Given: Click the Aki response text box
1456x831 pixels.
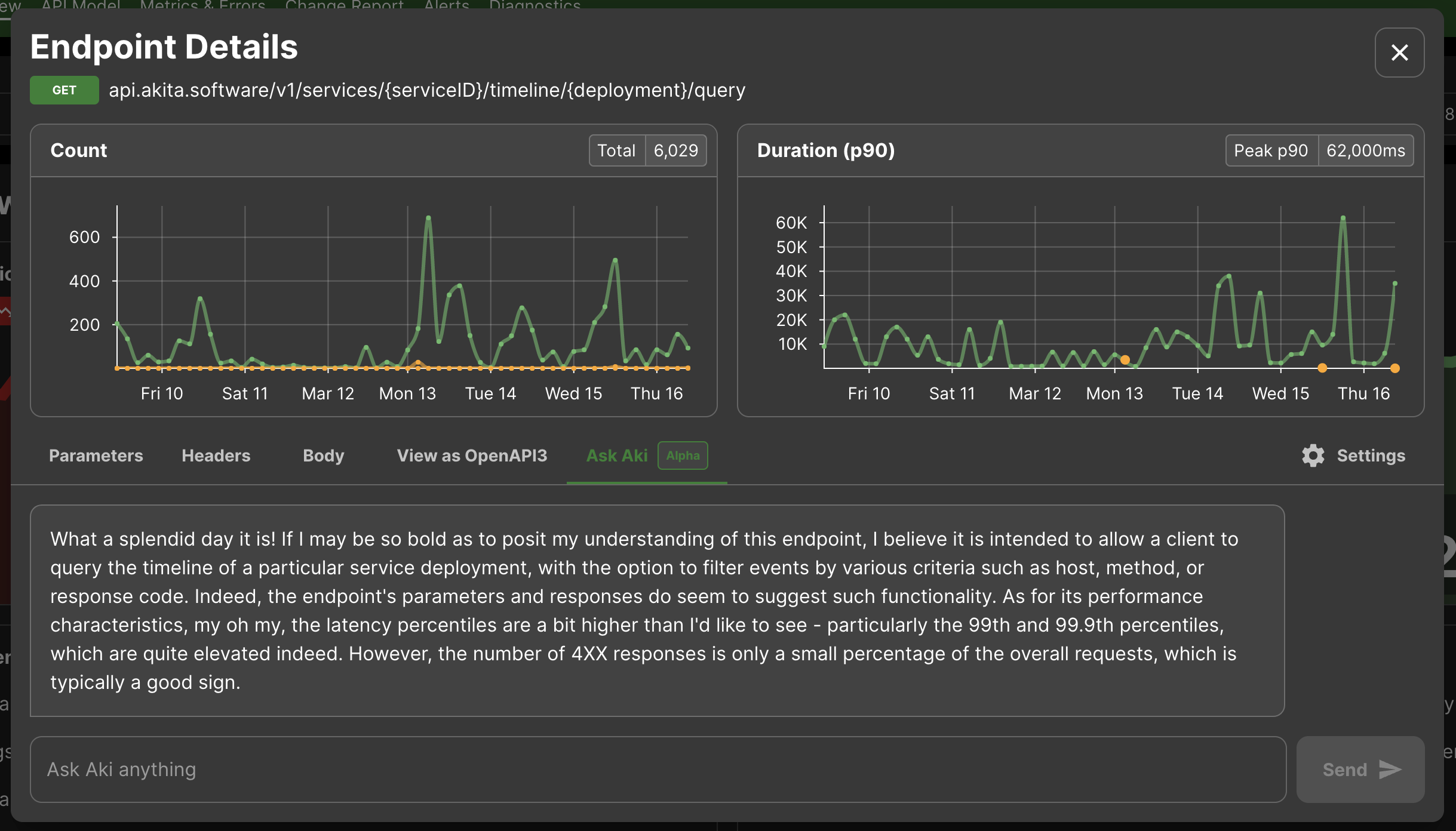Looking at the screenshot, I should click(658, 611).
